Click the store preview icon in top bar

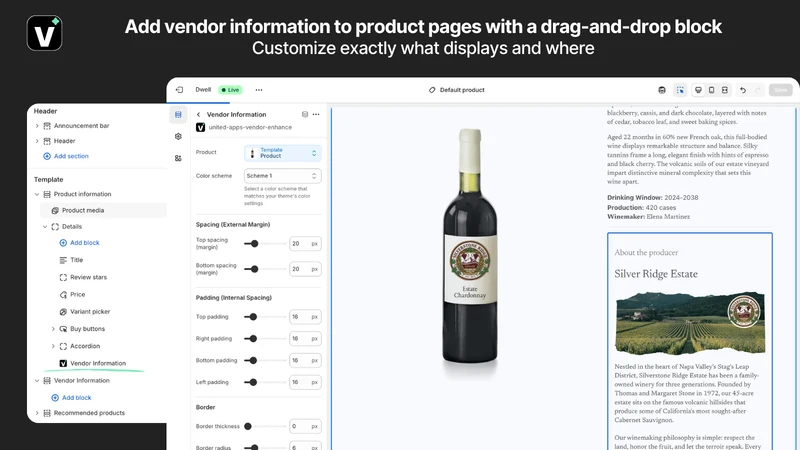click(662, 90)
